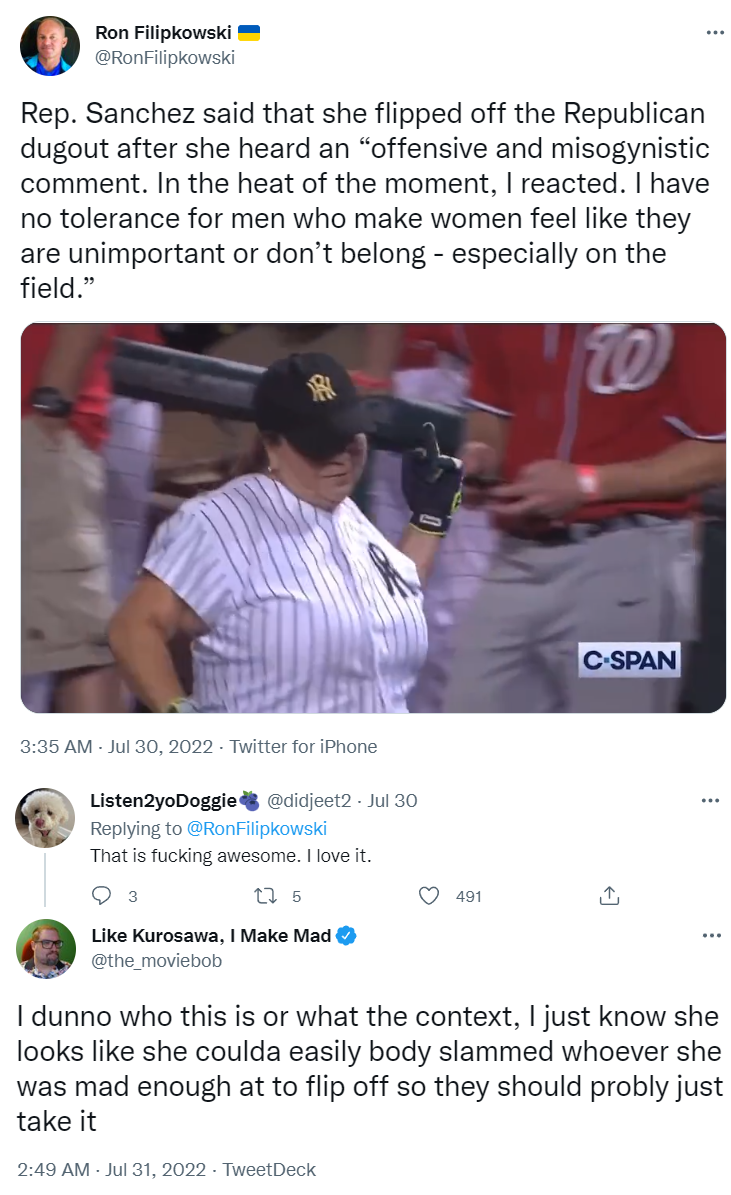Click the 'Twitter for iPhone' source label
This screenshot has width=731, height=1195.
coord(303,746)
